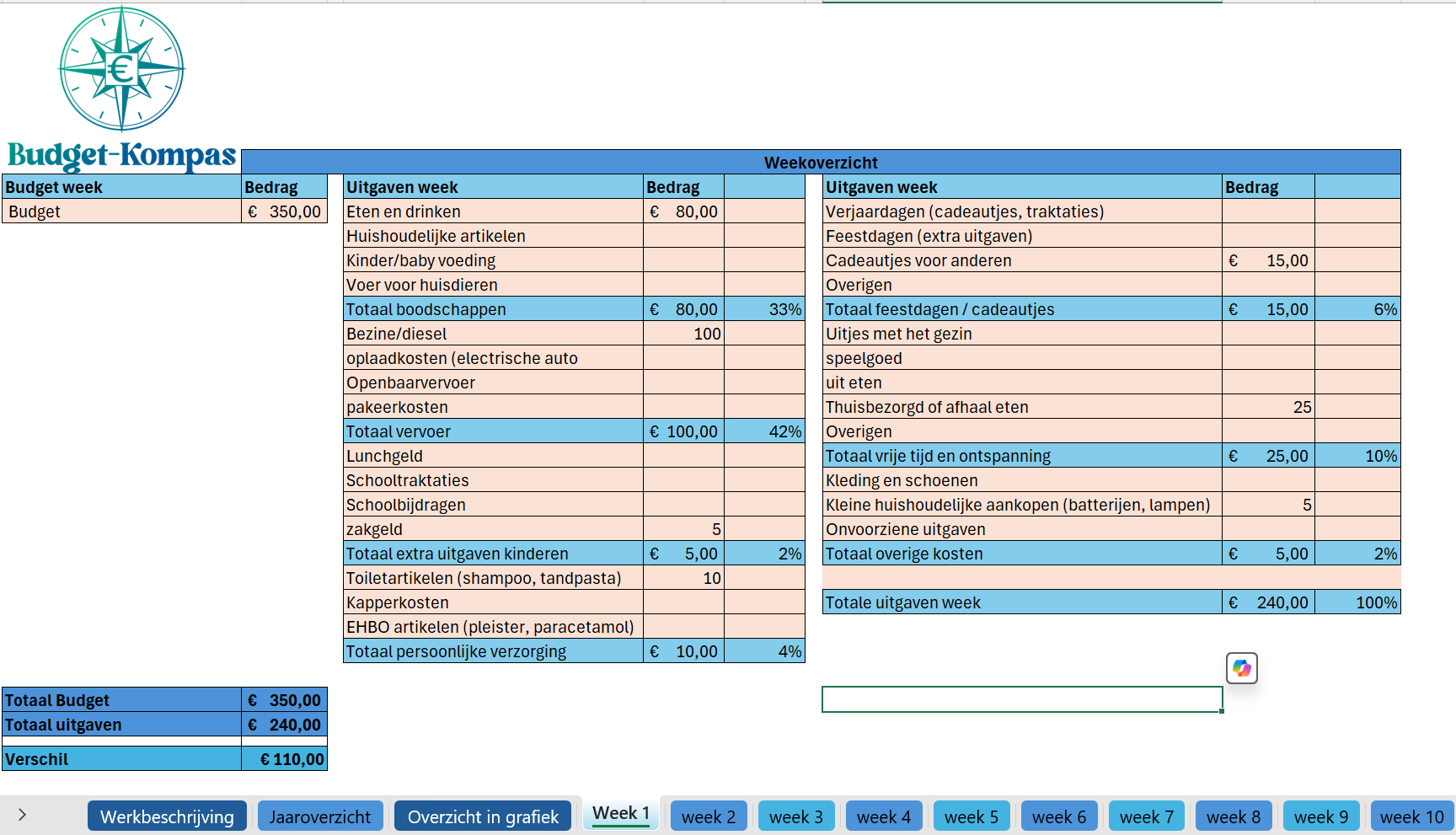The width and height of the screenshot is (1456, 835).
Task: Click the Totale uitgaven week total €240,00
Action: (1268, 602)
